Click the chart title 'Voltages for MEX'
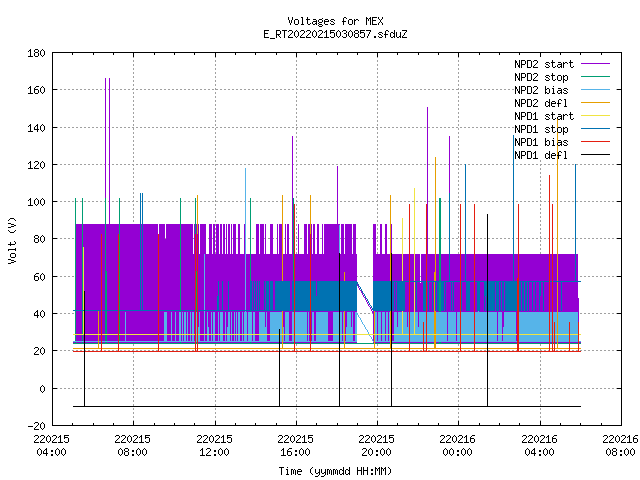Viewport: 640px width, 480px height. (x=335, y=21)
